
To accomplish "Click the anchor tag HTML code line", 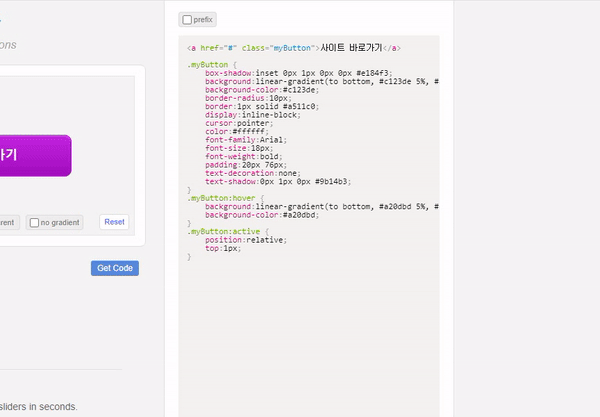I will pos(293,48).
